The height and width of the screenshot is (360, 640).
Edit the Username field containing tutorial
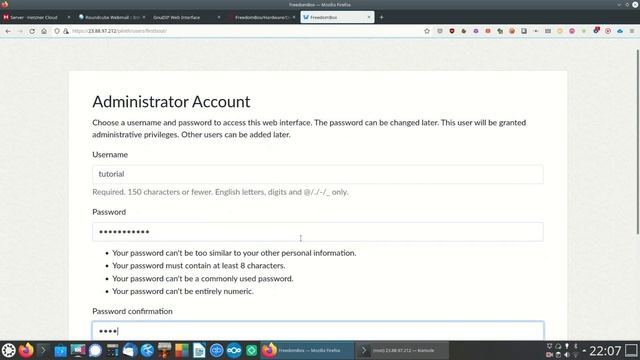(318, 174)
